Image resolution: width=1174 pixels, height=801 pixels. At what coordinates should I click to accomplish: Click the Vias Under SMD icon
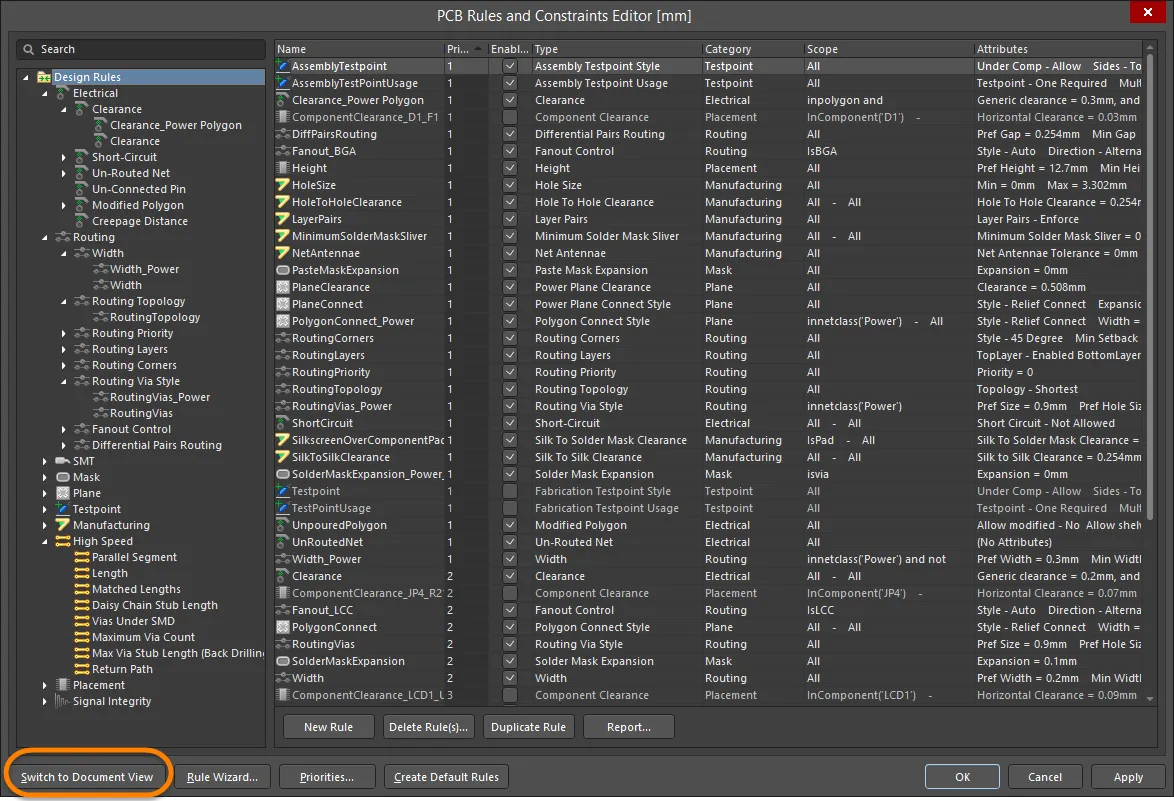[x=82, y=621]
